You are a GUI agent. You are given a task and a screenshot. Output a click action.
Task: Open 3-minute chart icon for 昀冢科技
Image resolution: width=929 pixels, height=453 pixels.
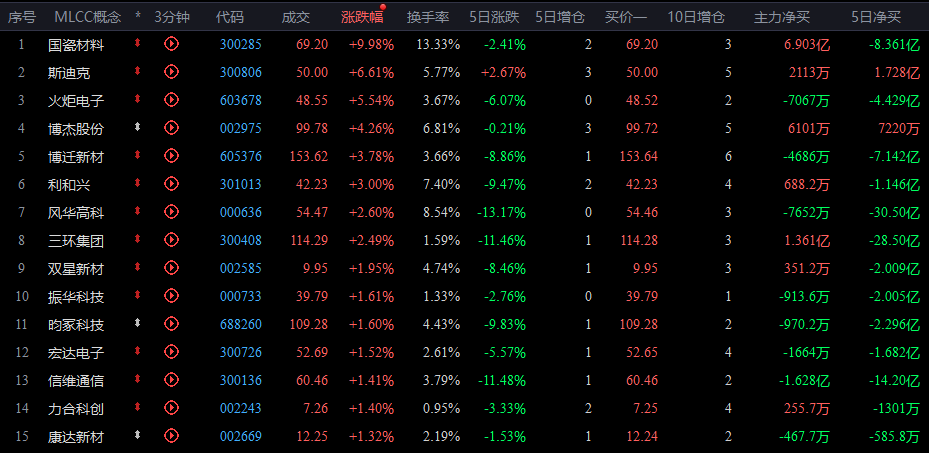pyautogui.click(x=171, y=324)
